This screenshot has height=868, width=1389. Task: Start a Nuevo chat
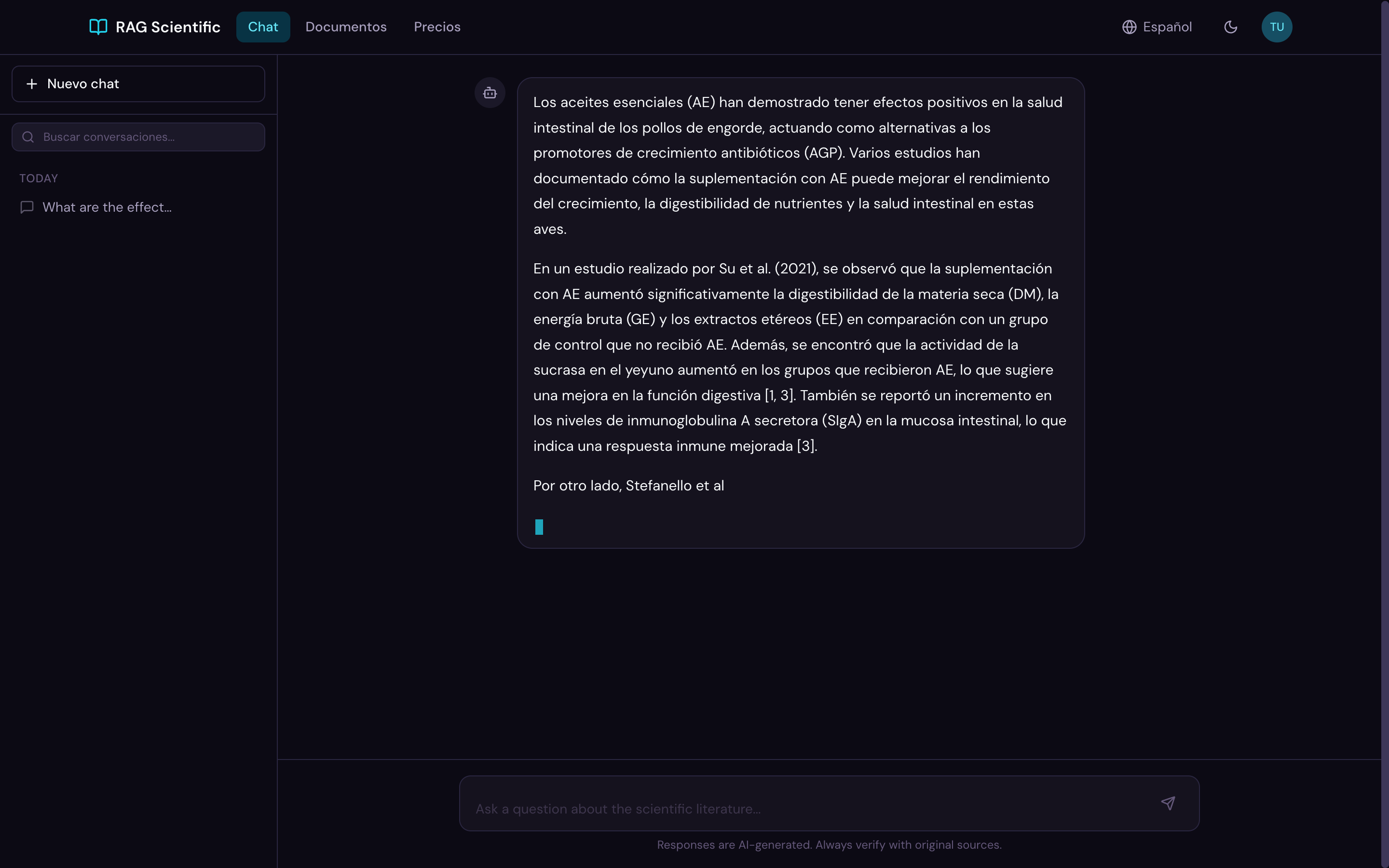[138, 84]
